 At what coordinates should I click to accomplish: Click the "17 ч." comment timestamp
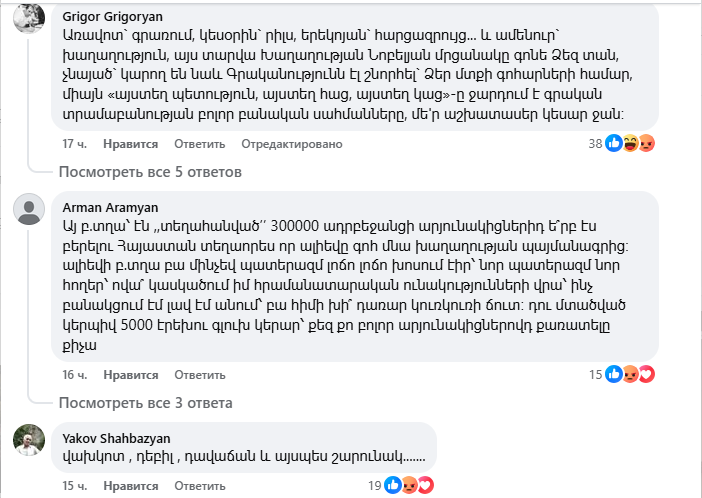pos(76,144)
